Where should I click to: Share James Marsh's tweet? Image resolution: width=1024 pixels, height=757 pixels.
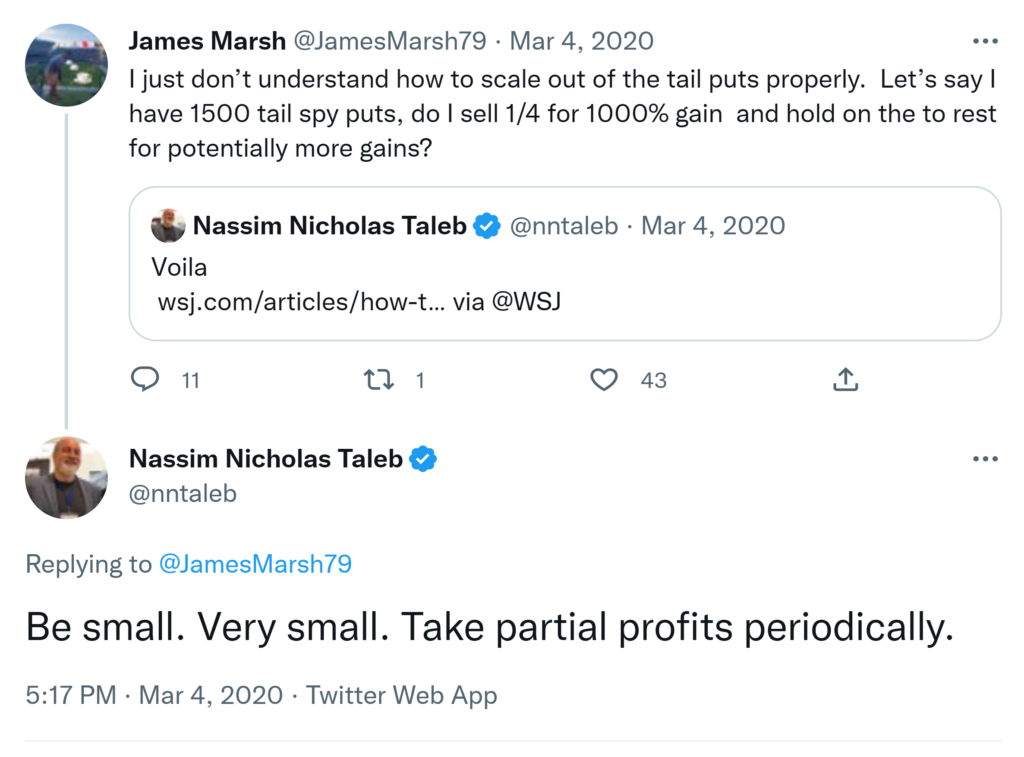844,380
